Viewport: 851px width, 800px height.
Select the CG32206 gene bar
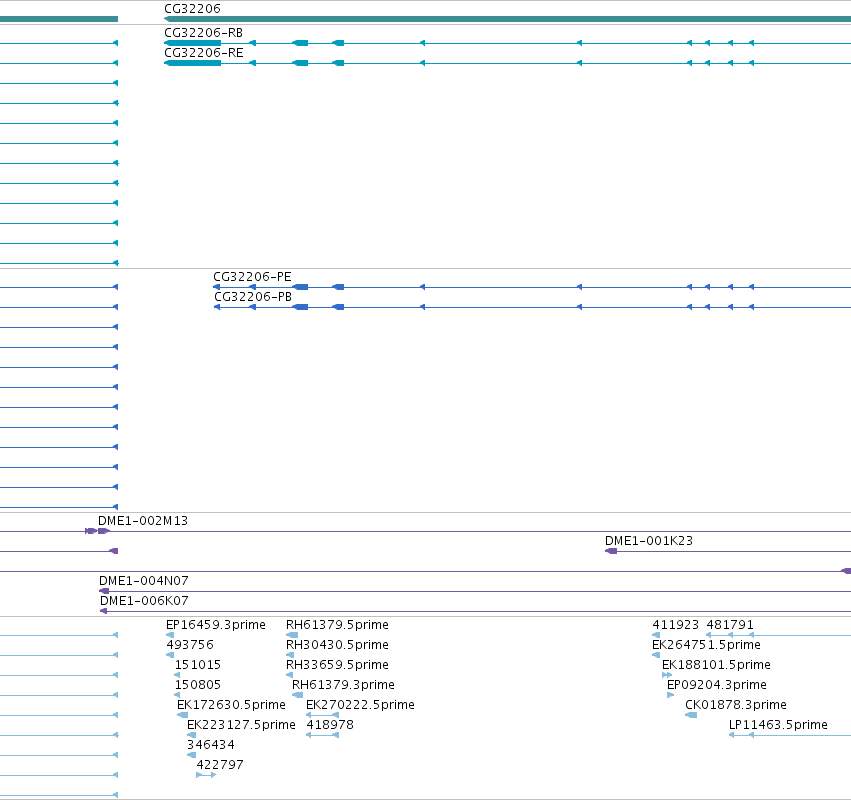(x=507, y=19)
